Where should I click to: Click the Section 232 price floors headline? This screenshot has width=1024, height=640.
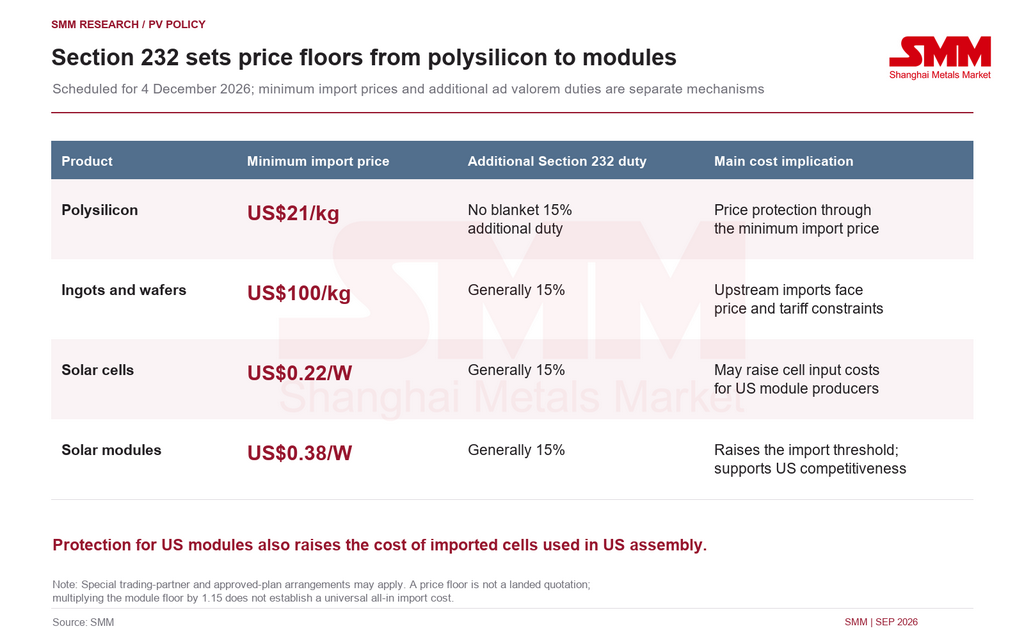[x=364, y=57]
